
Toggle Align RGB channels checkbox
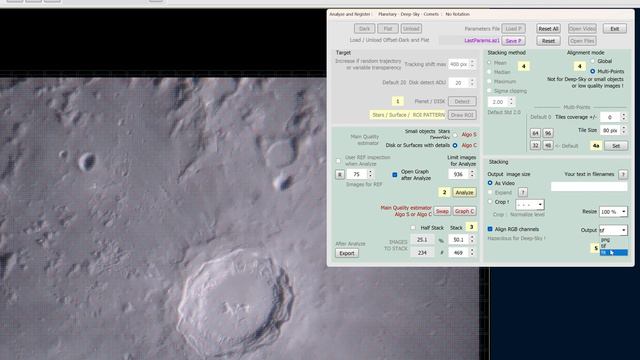[490, 229]
